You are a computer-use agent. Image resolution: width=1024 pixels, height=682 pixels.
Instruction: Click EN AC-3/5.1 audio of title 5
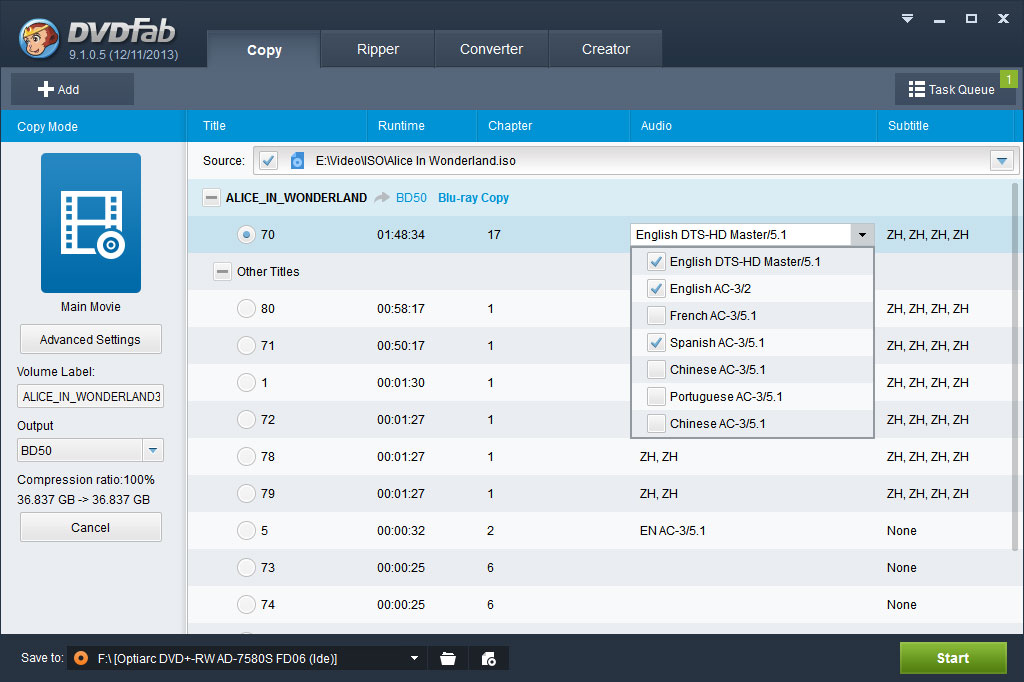pos(673,530)
